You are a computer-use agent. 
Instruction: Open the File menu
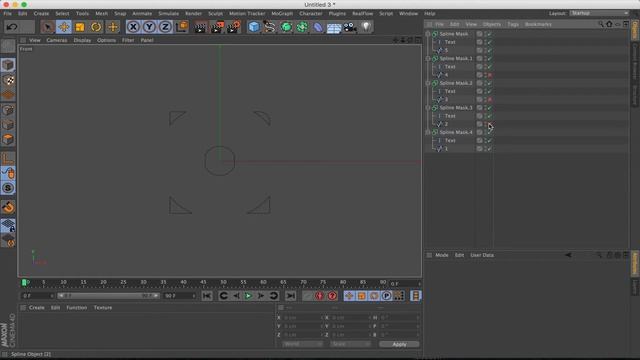pos(8,13)
